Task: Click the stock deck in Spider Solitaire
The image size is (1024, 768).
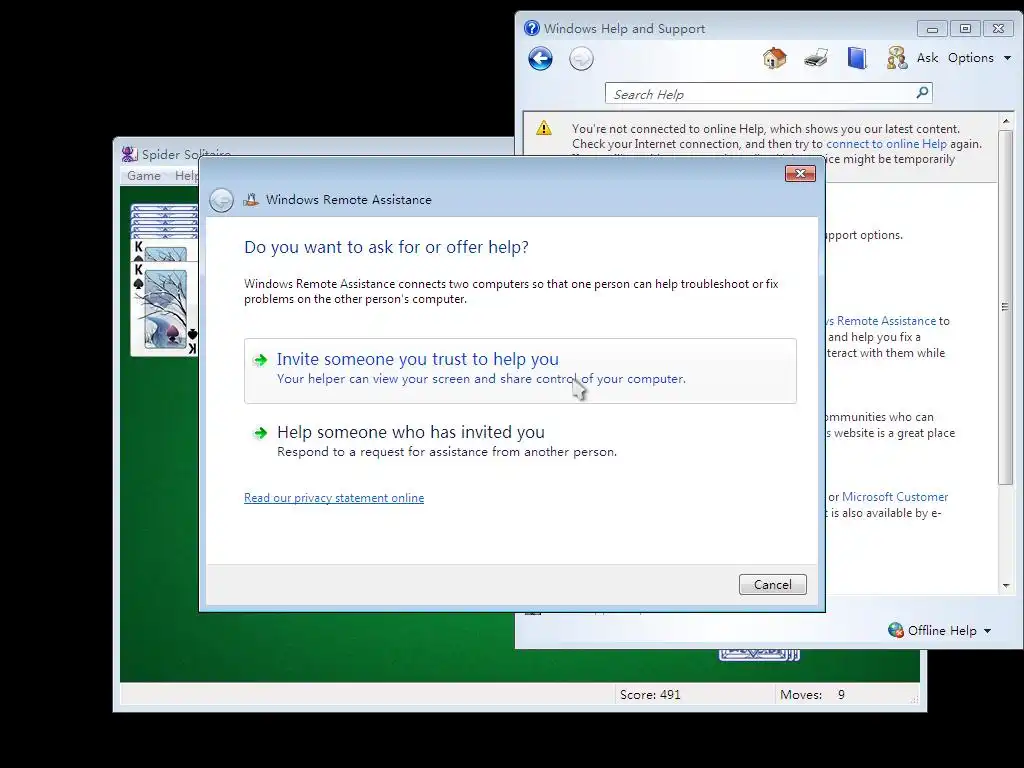Action: (760, 654)
